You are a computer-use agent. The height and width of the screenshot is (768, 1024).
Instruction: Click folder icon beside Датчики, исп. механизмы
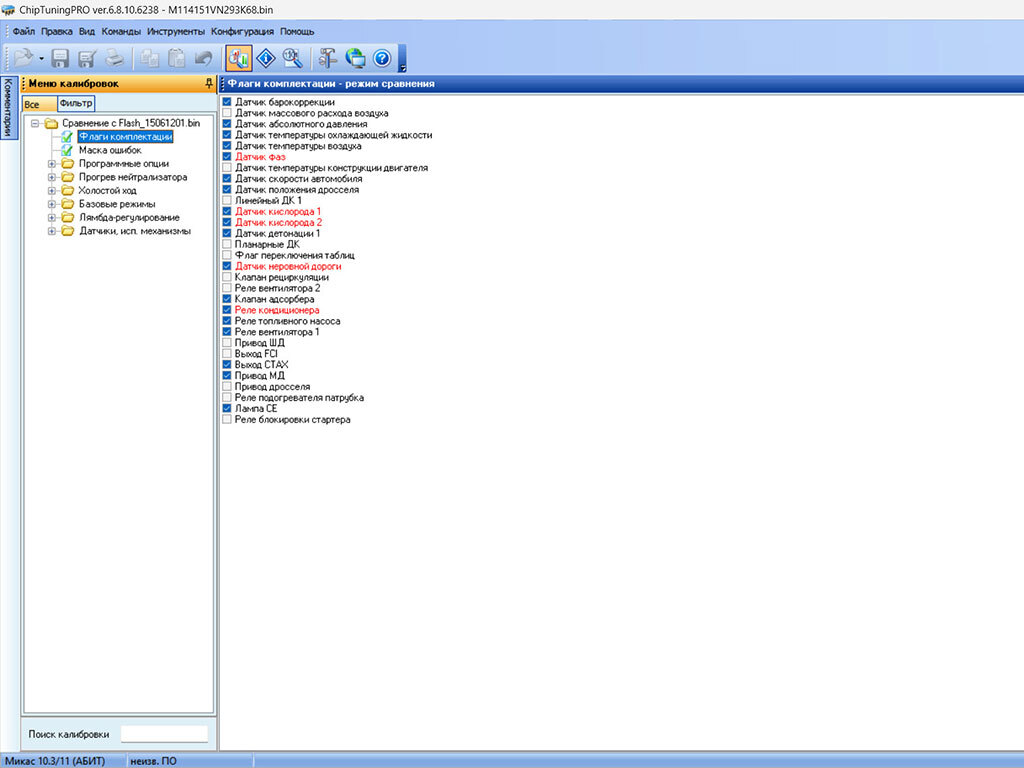pyautogui.click(x=67, y=231)
